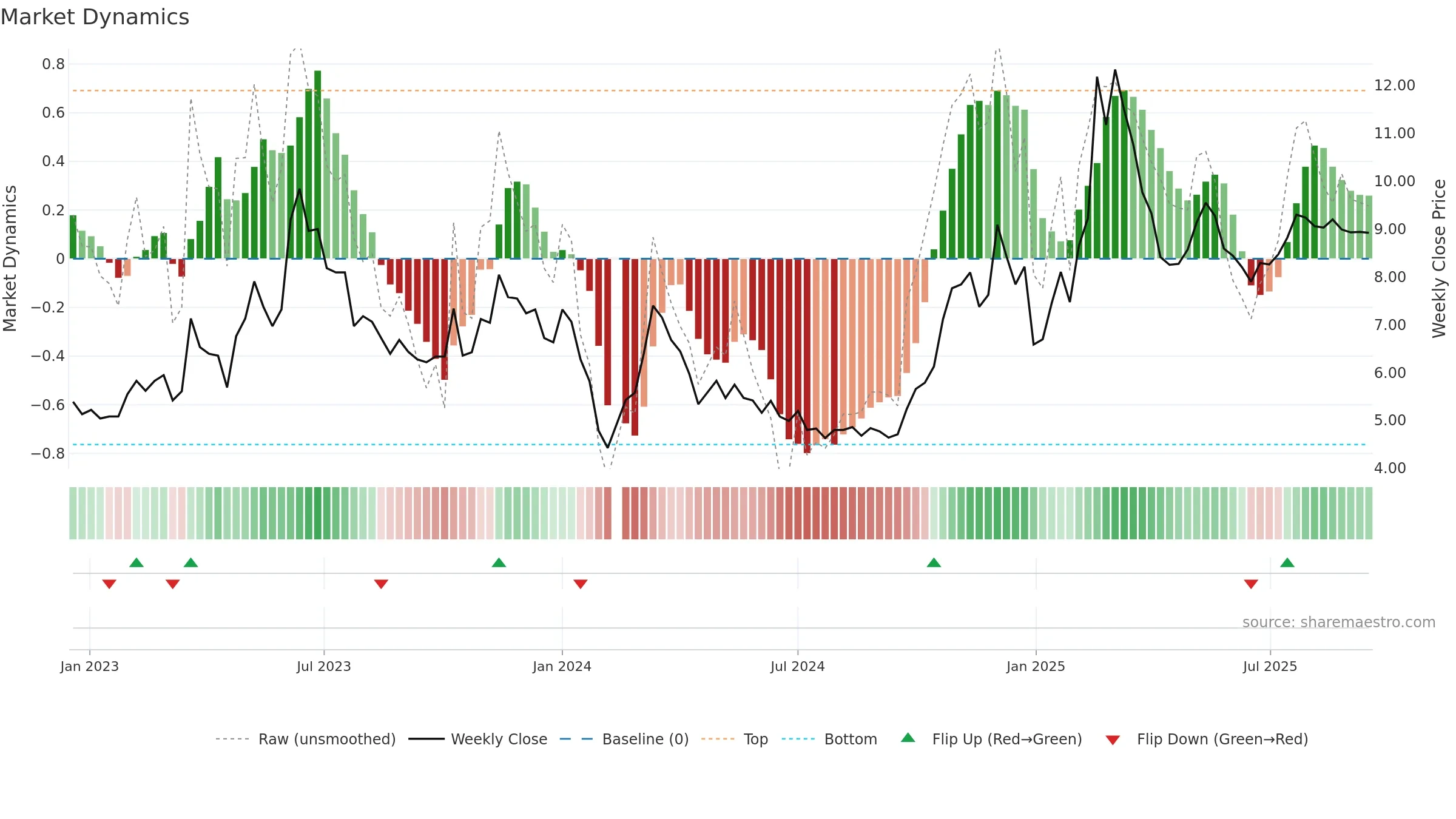
Task: Click the Jan 2025 axis label
Action: tap(1036, 666)
